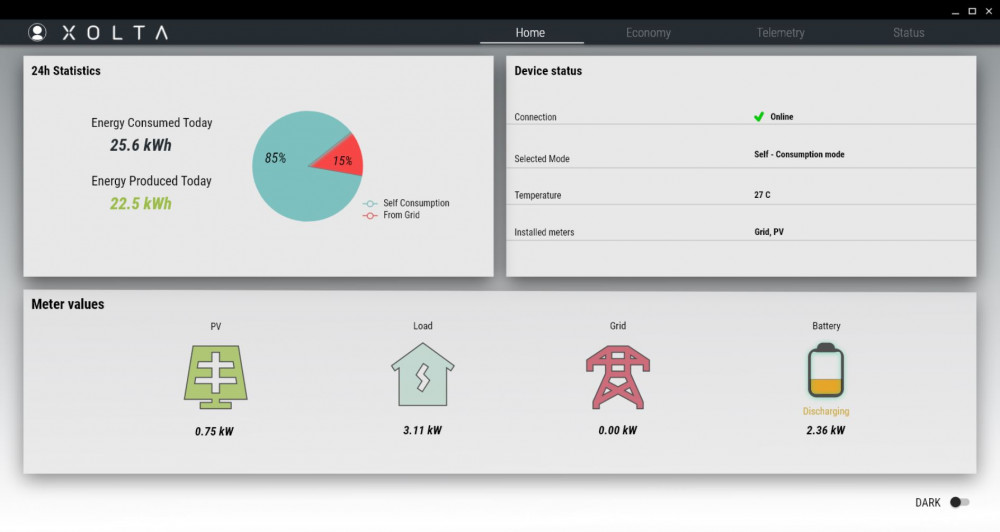Viewport: 1000px width, 532px height.
Task: Open the Economy tab
Action: (648, 33)
